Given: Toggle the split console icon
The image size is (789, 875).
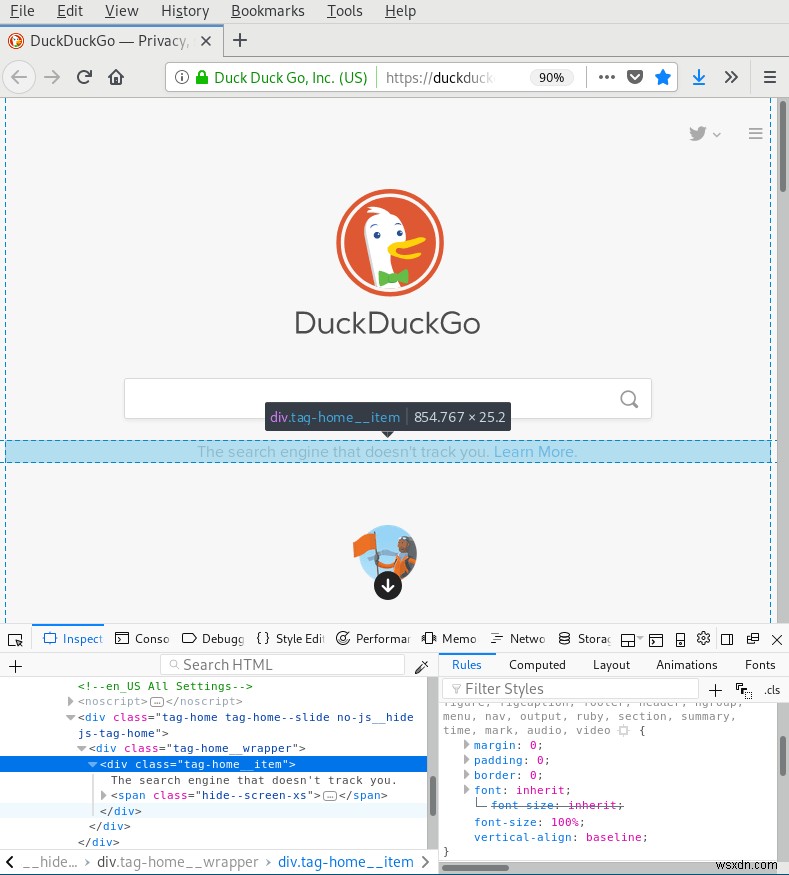Looking at the screenshot, I should [x=656, y=640].
